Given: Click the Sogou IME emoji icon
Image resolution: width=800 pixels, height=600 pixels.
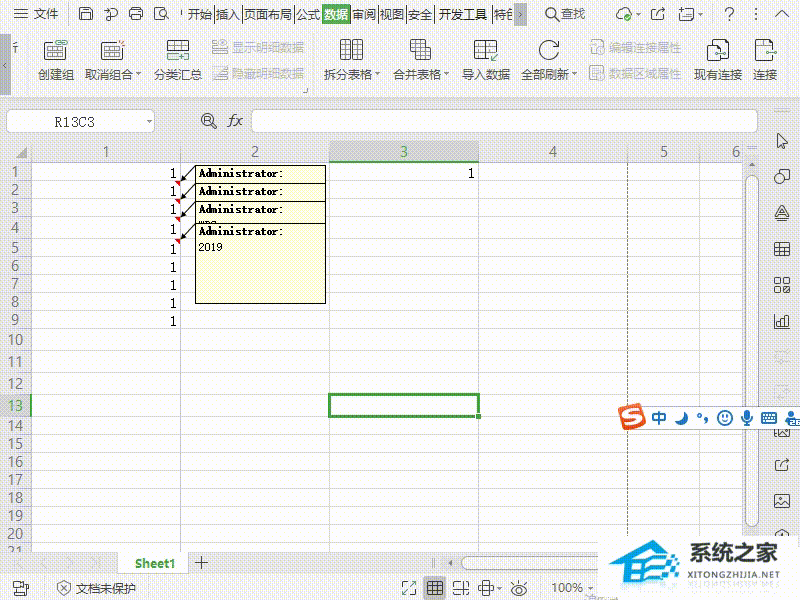Looking at the screenshot, I should (724, 418).
